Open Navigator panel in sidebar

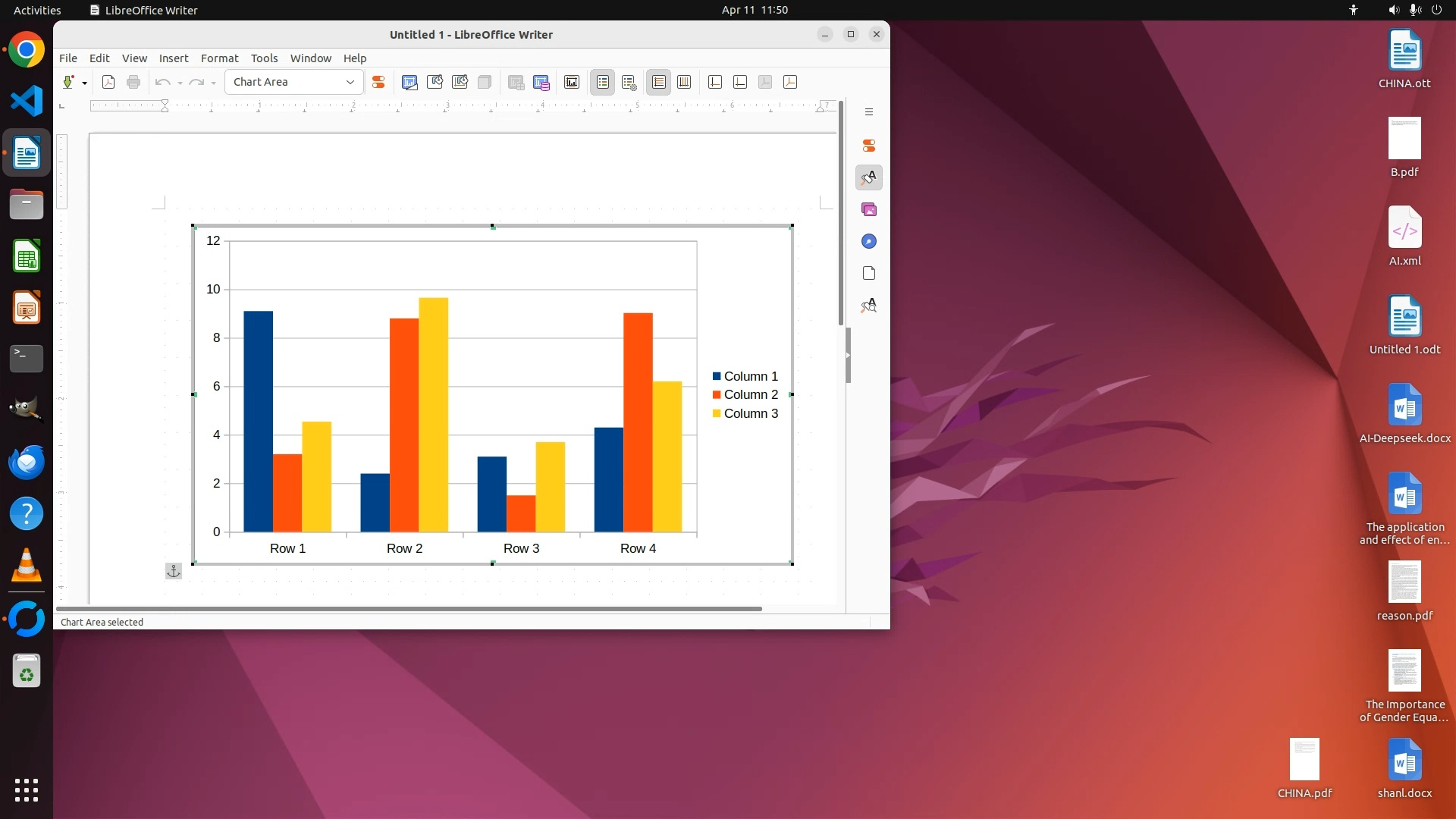click(x=869, y=241)
